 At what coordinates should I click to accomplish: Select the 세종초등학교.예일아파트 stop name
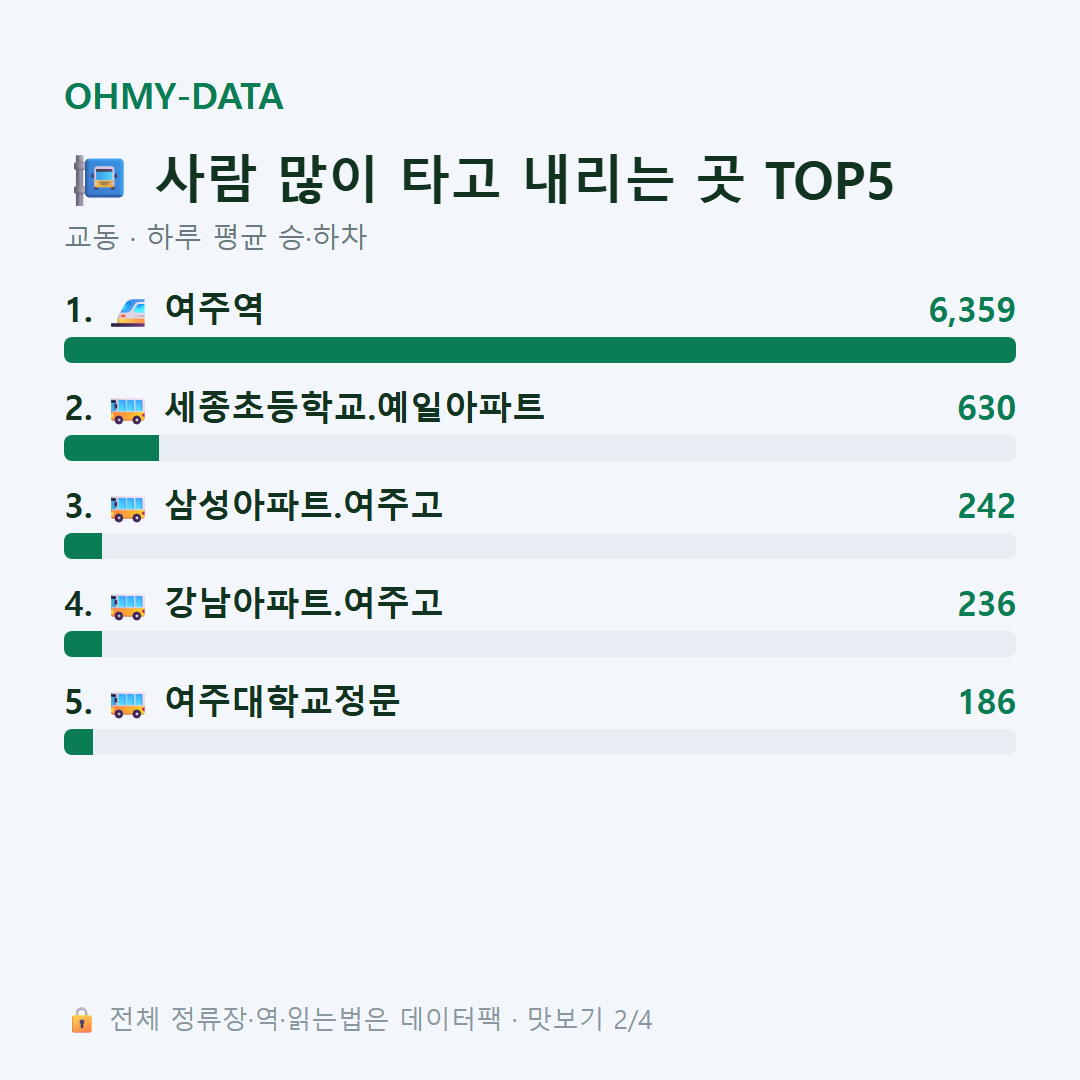(355, 406)
